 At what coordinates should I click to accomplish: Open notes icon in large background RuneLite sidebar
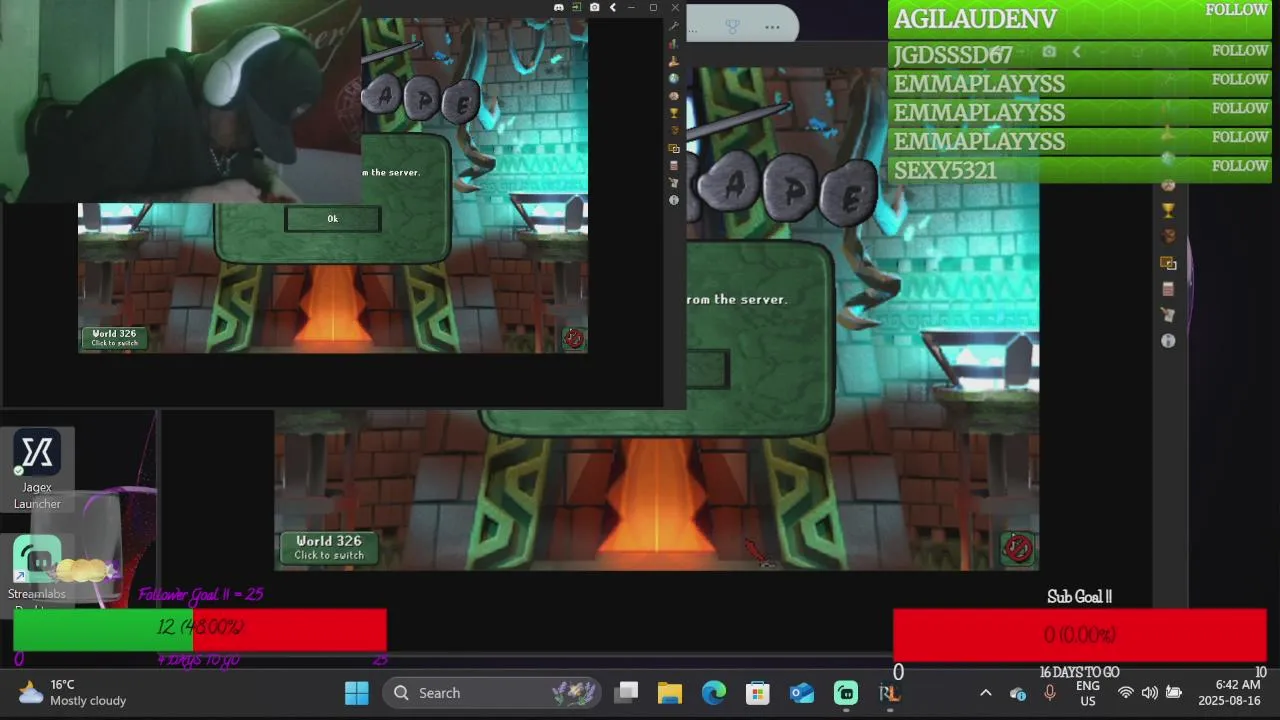point(1168,315)
